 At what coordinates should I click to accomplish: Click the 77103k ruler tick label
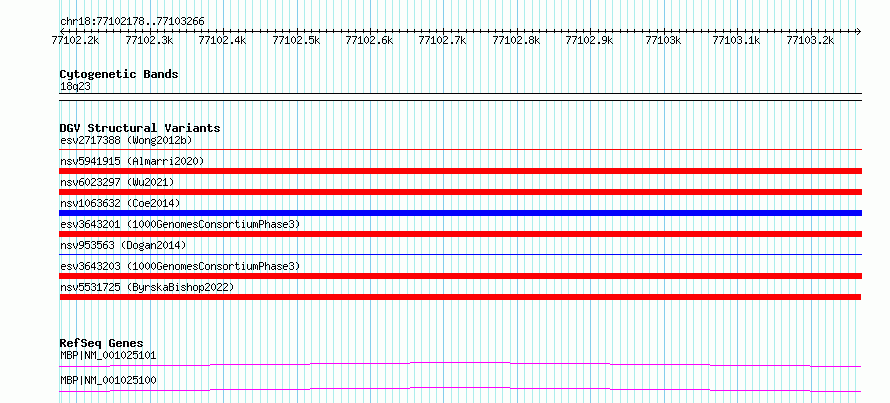(x=663, y=40)
